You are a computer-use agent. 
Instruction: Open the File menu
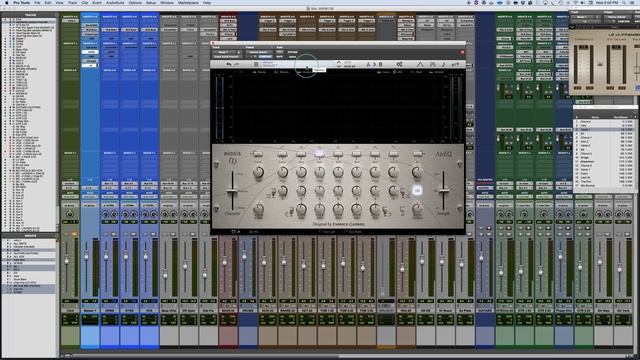click(37, 2)
